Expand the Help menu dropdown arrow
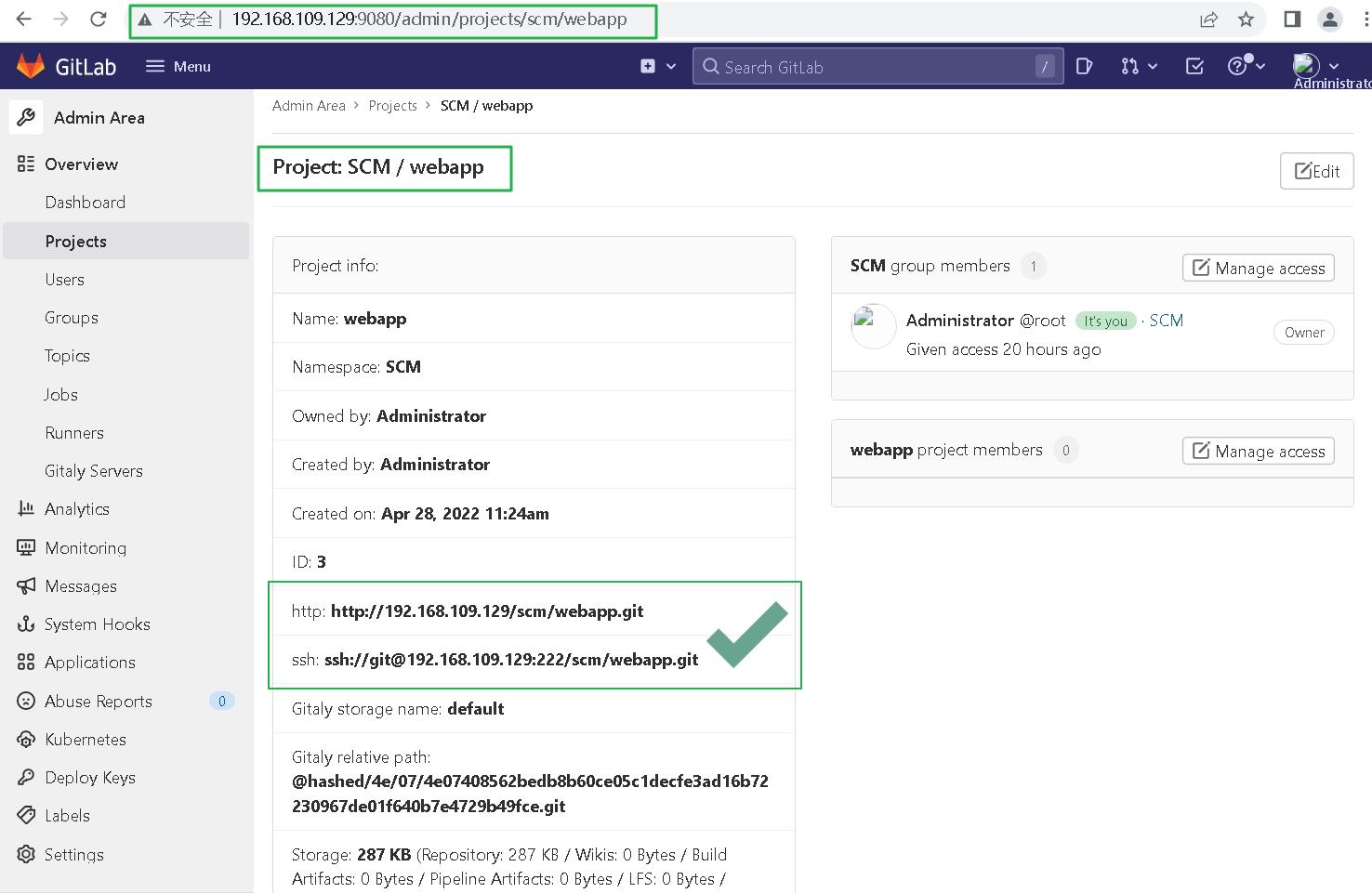This screenshot has width=1372, height=893. (x=1260, y=67)
